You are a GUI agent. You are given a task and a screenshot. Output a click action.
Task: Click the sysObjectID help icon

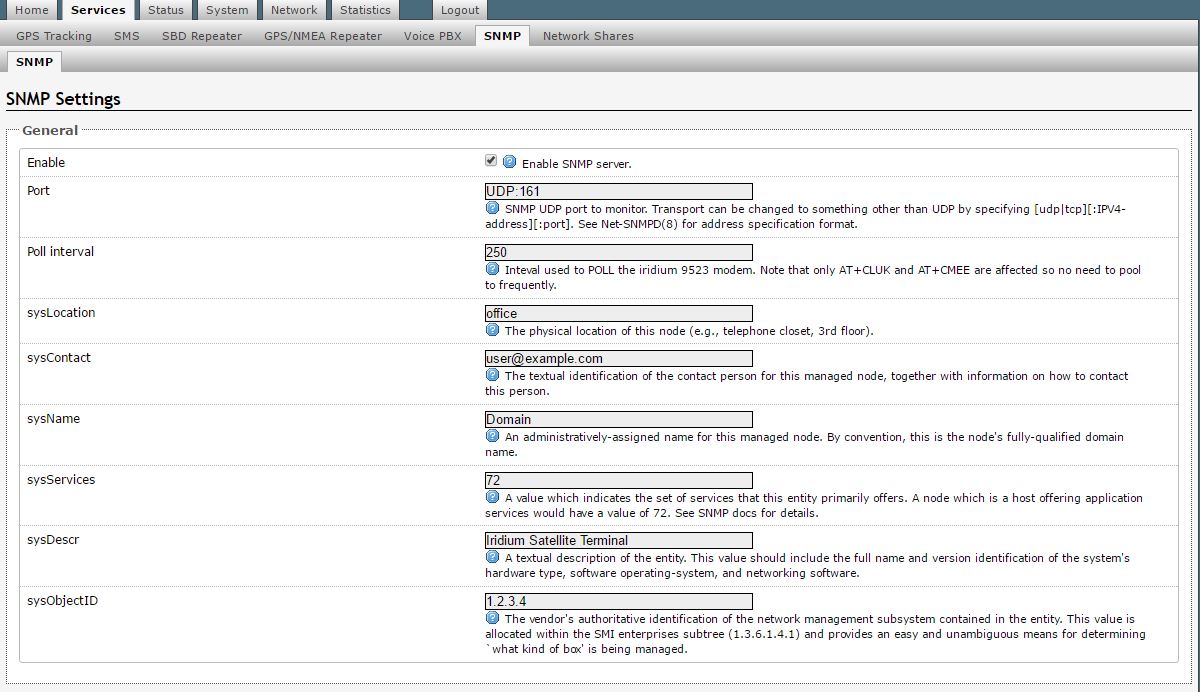click(x=492, y=618)
